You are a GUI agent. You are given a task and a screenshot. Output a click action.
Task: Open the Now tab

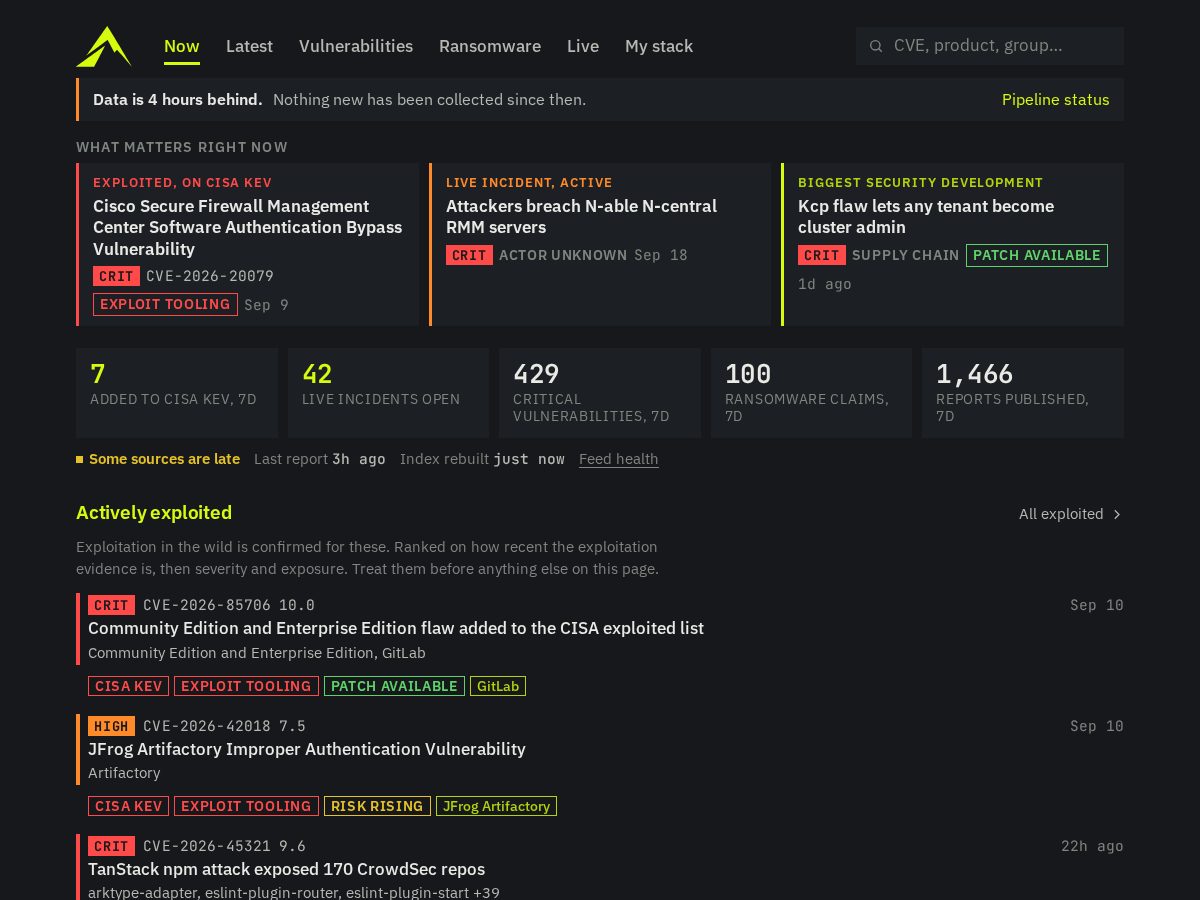coord(182,46)
